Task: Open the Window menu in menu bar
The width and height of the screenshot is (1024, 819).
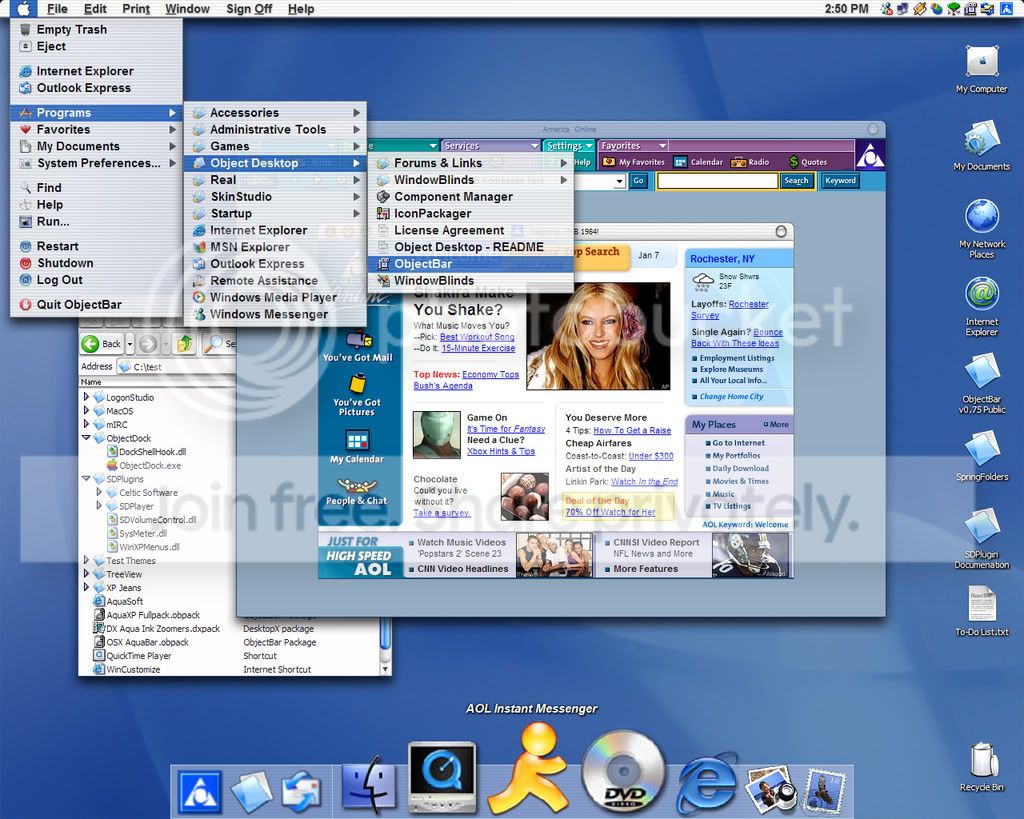Action: point(187,8)
